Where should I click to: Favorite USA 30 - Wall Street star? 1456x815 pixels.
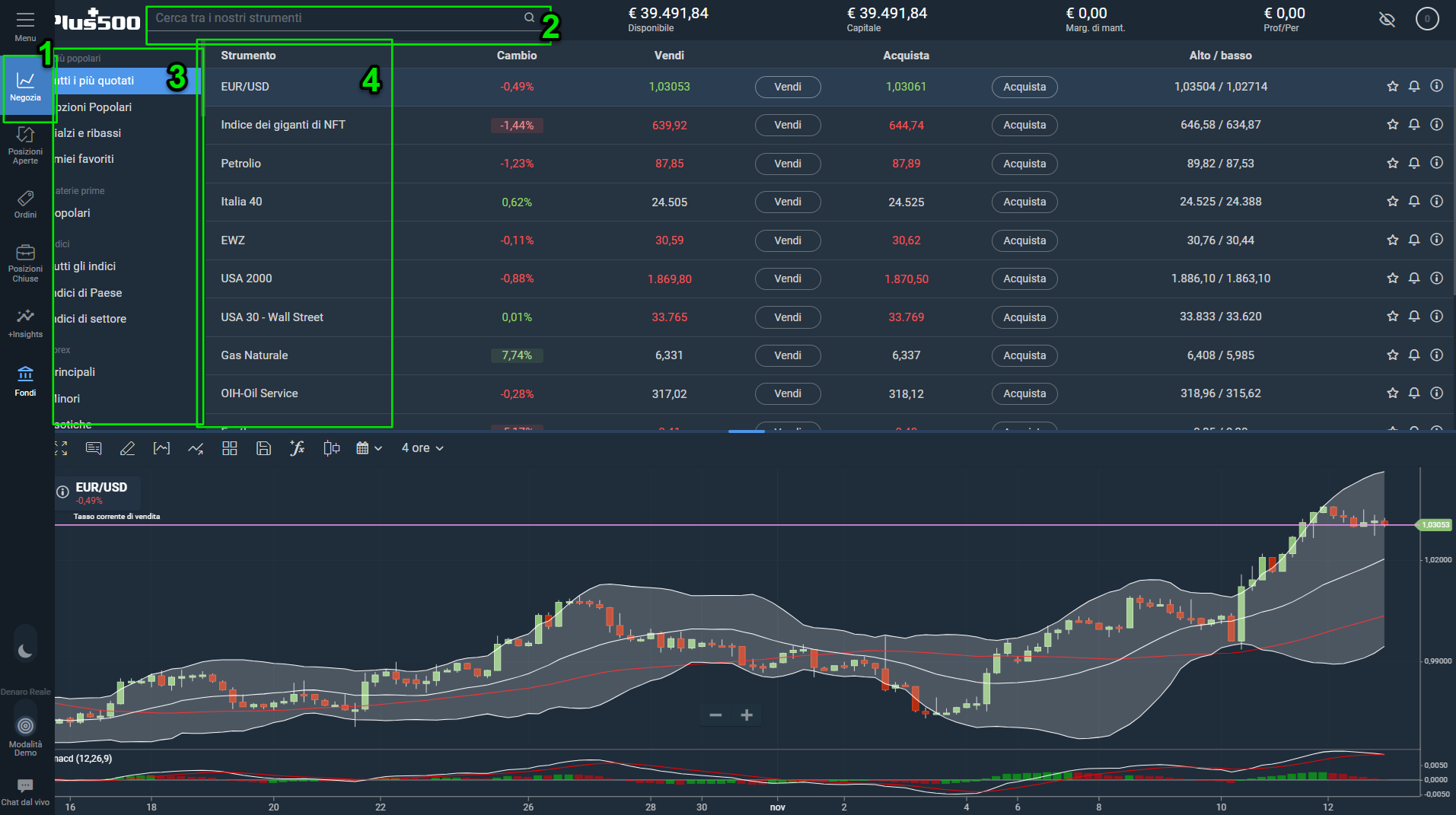click(1392, 316)
